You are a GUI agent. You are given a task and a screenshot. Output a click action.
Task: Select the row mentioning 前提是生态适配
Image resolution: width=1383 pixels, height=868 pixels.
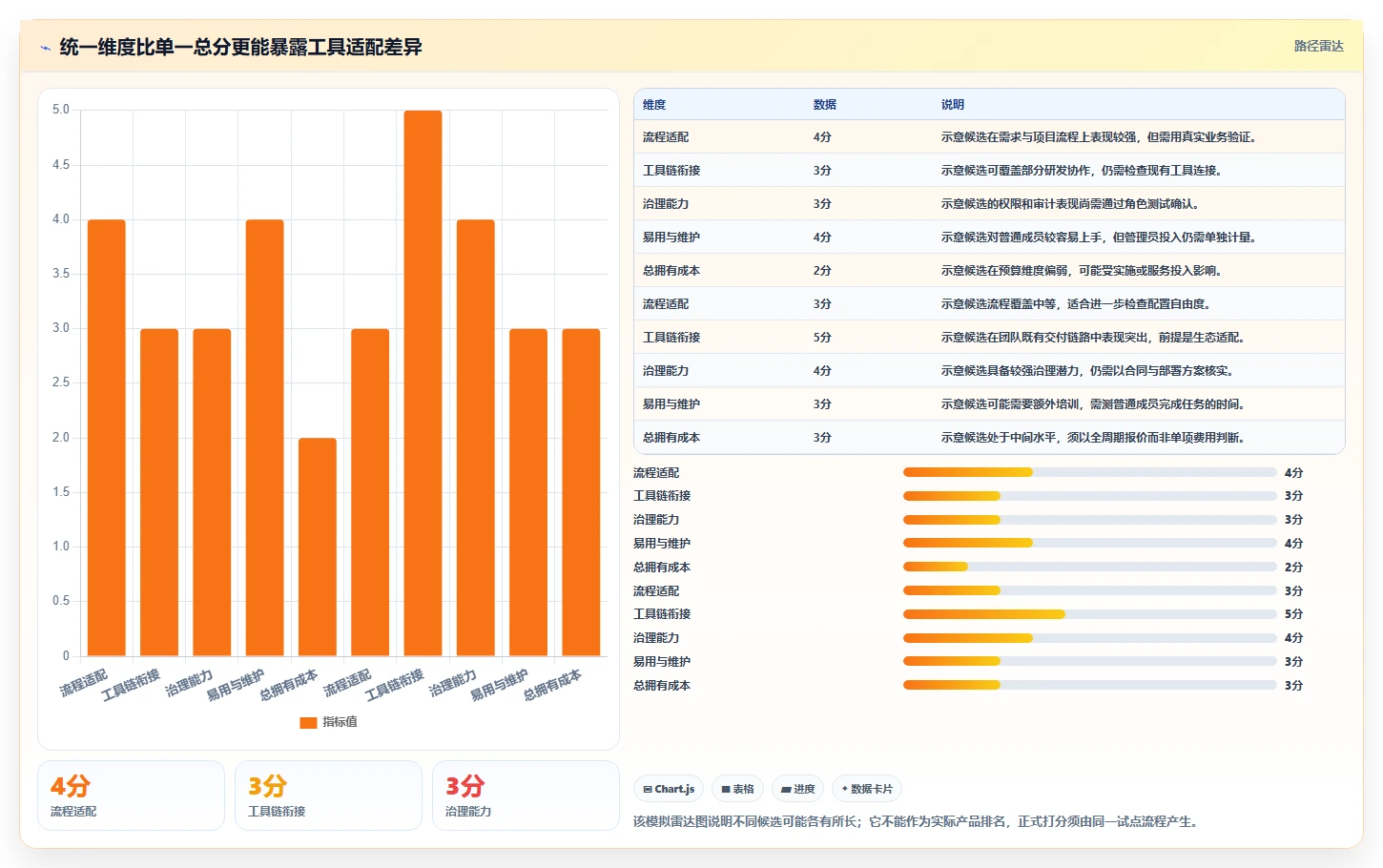(989, 338)
